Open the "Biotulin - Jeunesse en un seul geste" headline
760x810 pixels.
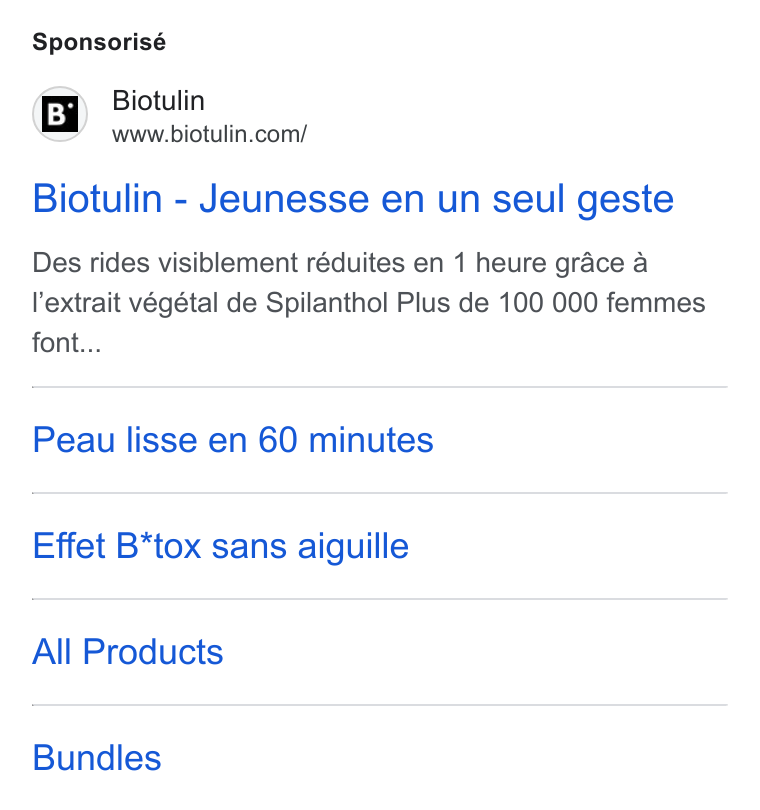[353, 198]
